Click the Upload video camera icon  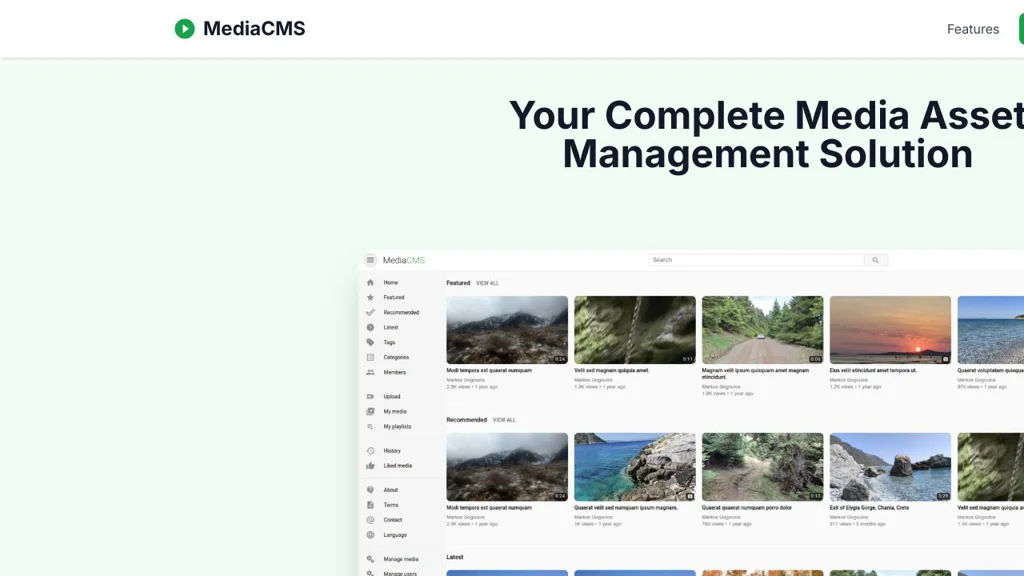370,397
